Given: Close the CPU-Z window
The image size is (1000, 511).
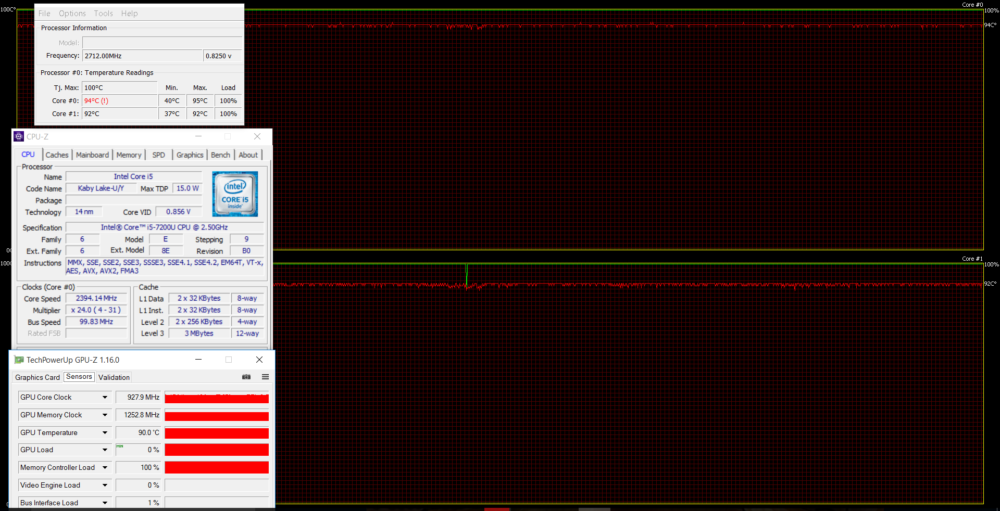Looking at the screenshot, I should click(x=257, y=137).
